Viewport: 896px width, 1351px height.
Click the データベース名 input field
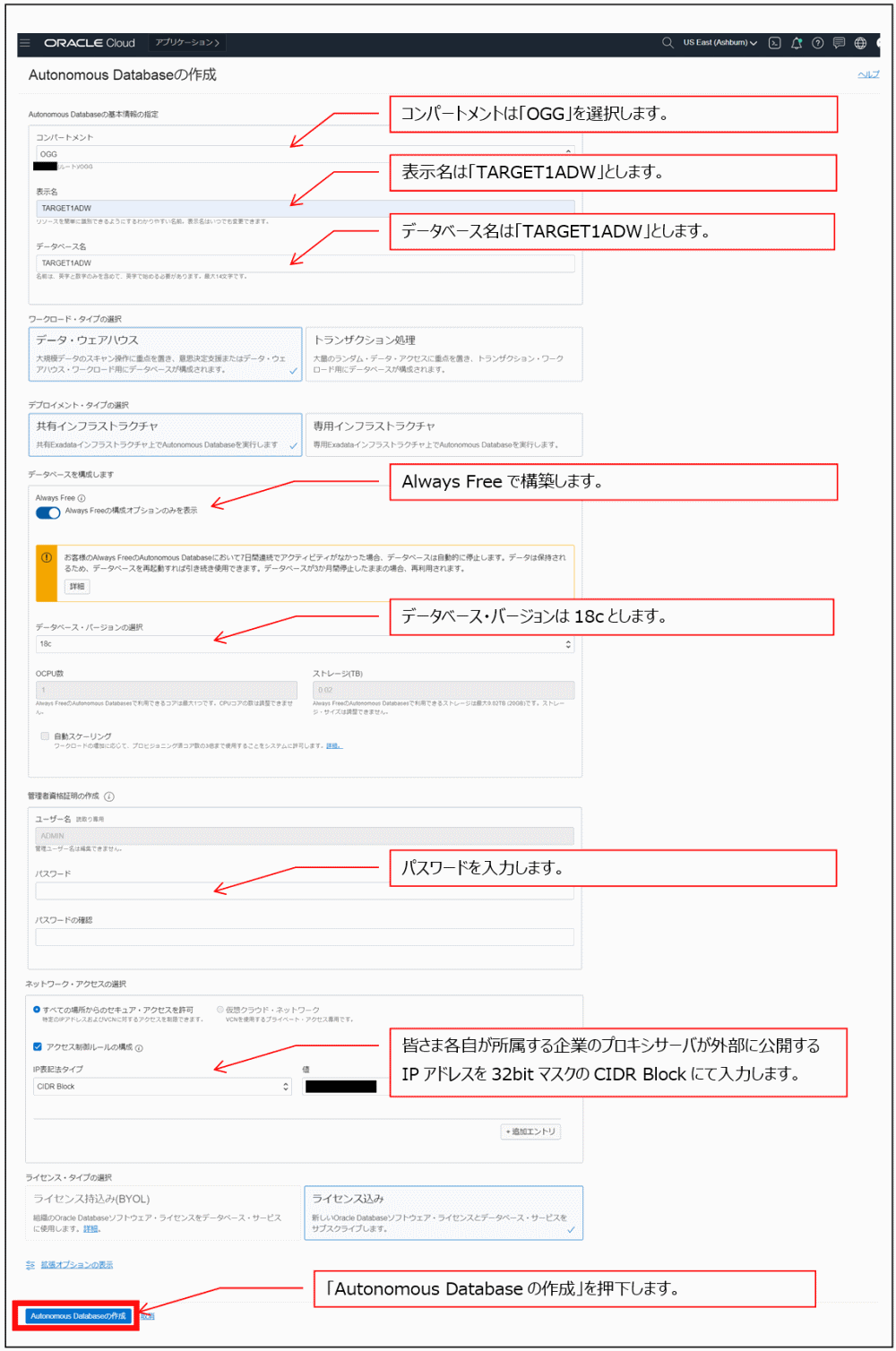305,263
